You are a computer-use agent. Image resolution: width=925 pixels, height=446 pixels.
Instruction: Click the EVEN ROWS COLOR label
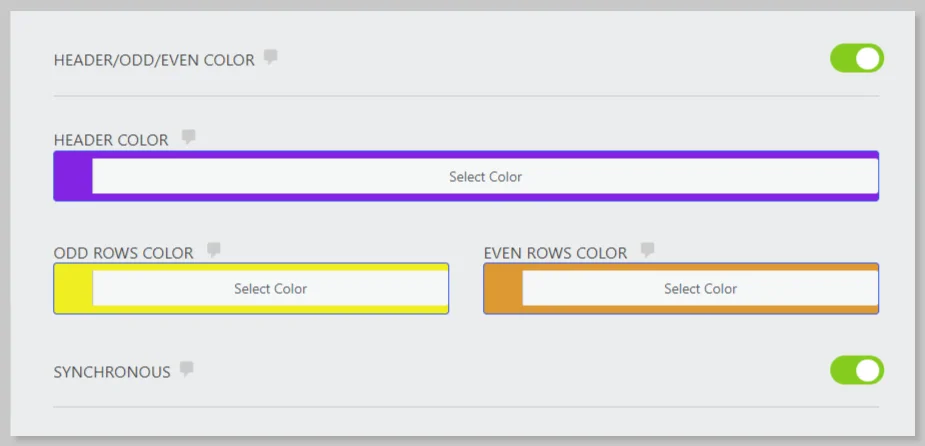tap(555, 253)
